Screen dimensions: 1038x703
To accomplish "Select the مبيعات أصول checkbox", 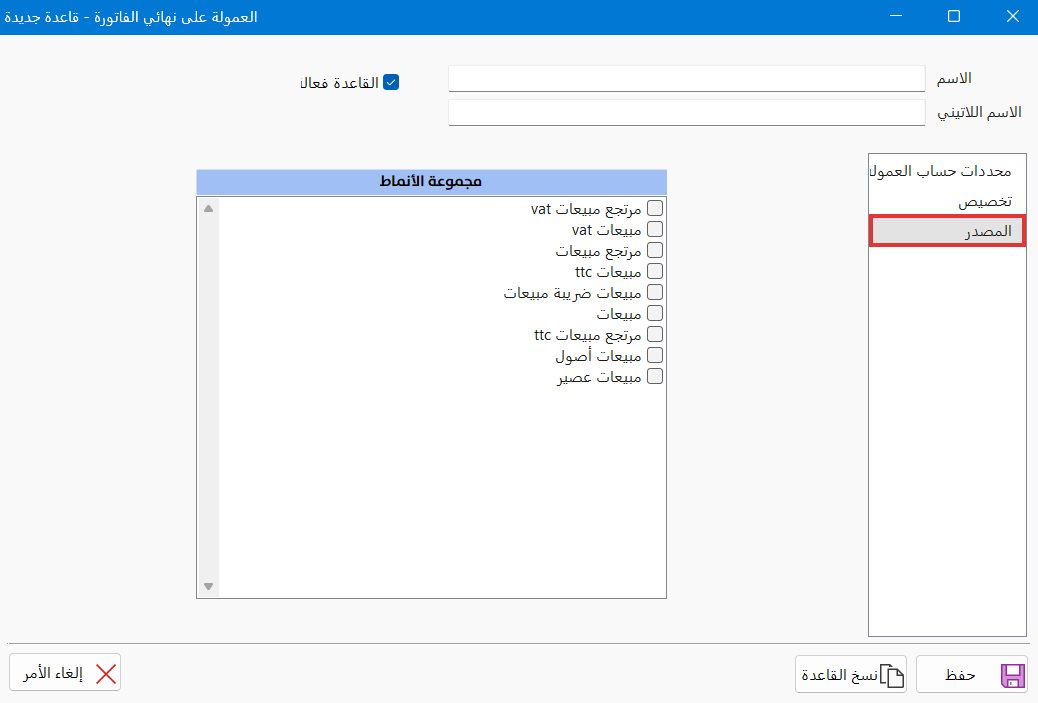I will [655, 355].
